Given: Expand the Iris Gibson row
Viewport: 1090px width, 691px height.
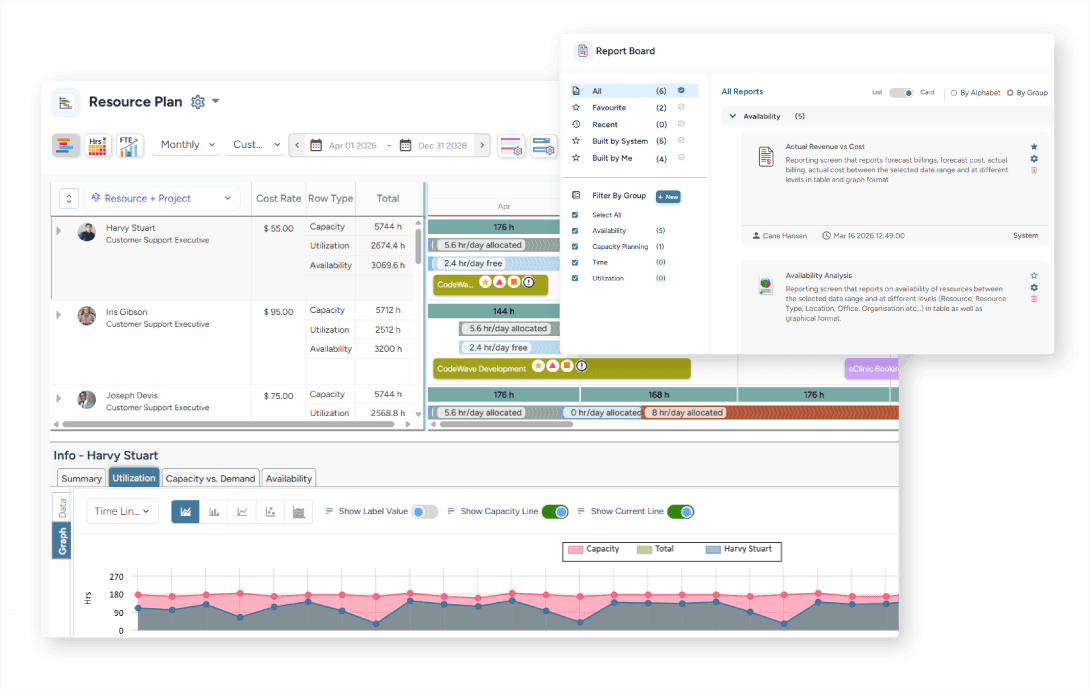Looking at the screenshot, I should tap(58, 315).
